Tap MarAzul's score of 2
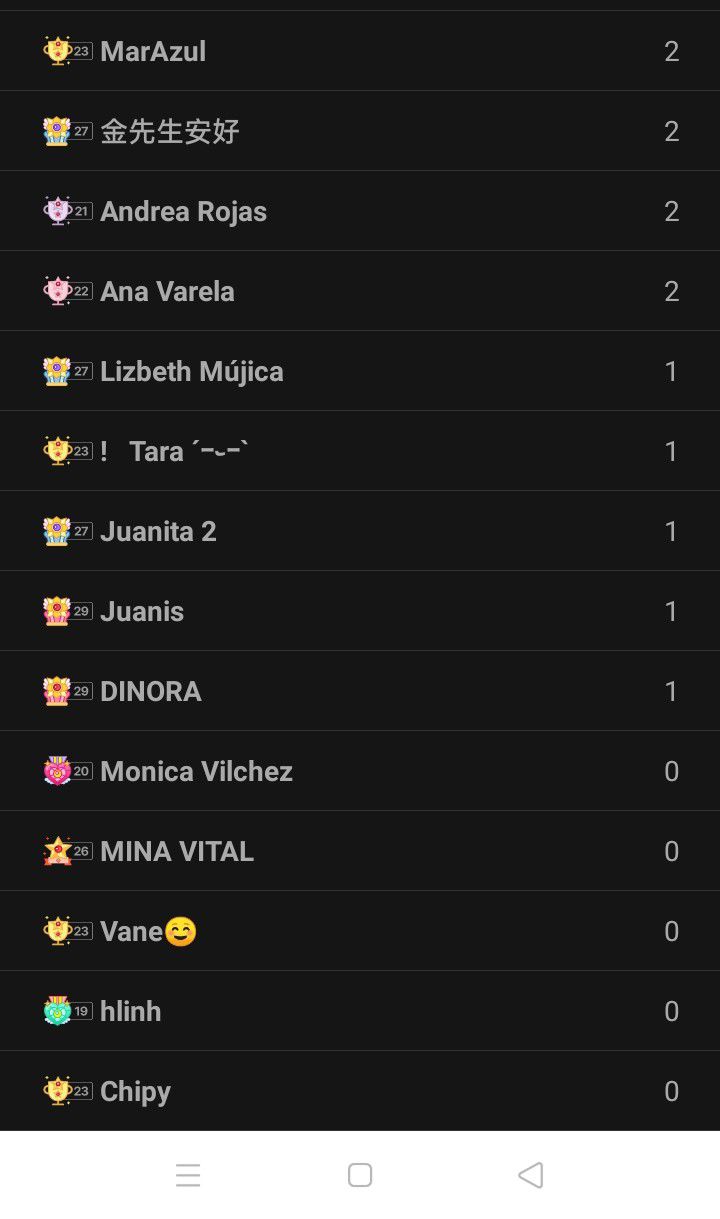720x1219 pixels. (671, 51)
